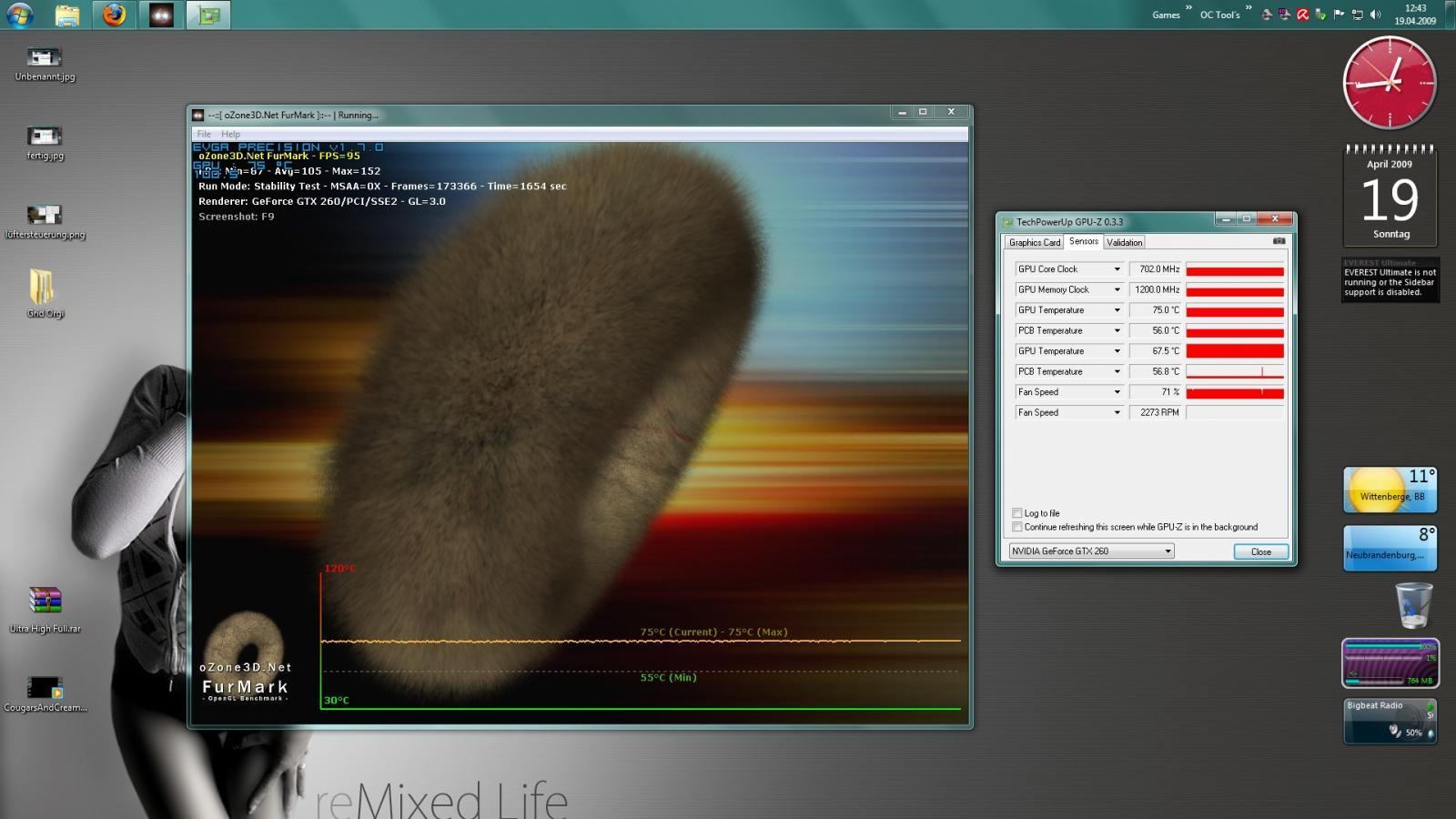Image resolution: width=1456 pixels, height=819 pixels.
Task: Click the 75.0 °C GPU temperature value
Action: tap(1155, 310)
